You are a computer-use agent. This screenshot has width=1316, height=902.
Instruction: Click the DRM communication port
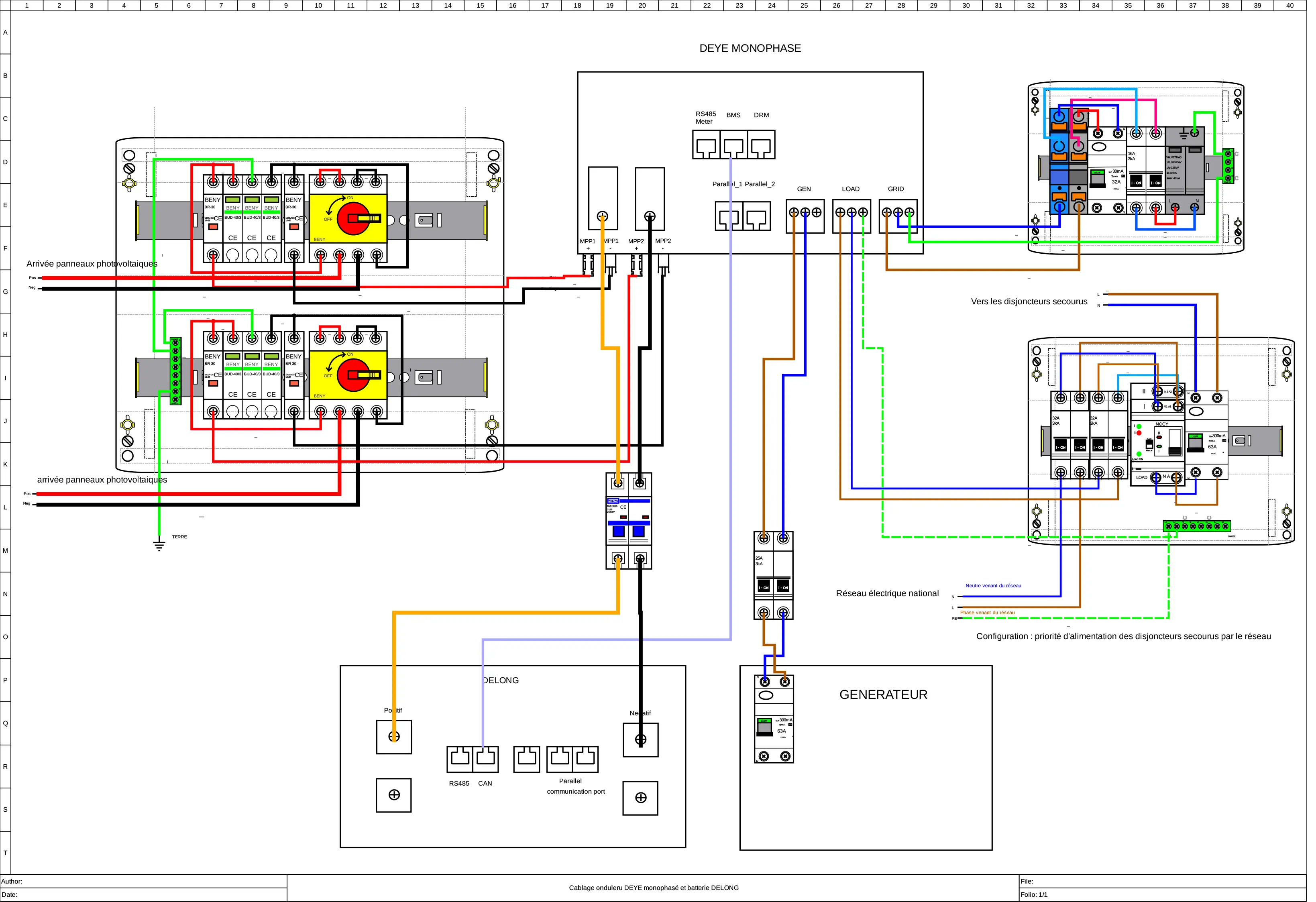[x=761, y=145]
